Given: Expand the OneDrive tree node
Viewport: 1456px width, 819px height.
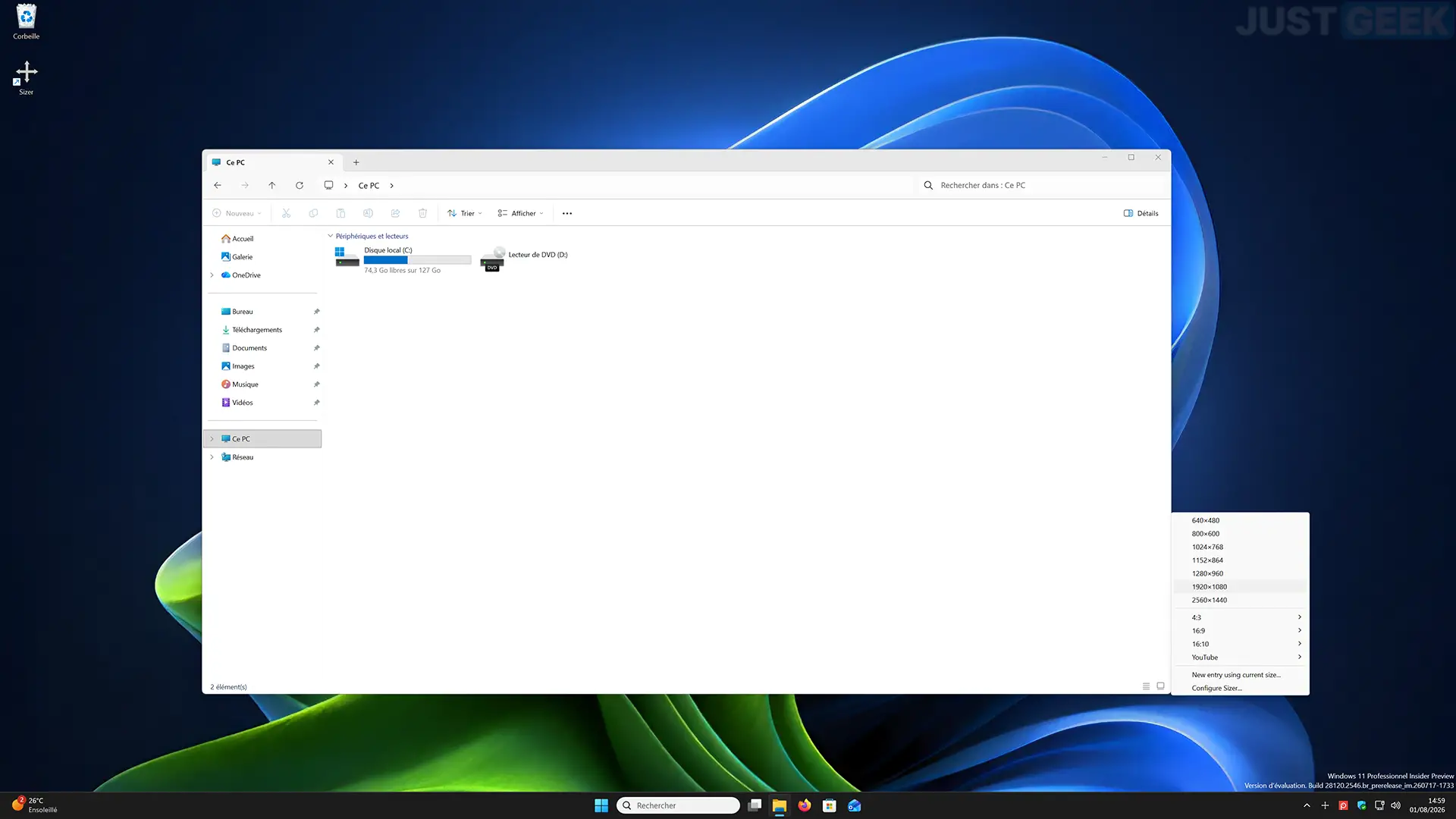Looking at the screenshot, I should tap(212, 275).
